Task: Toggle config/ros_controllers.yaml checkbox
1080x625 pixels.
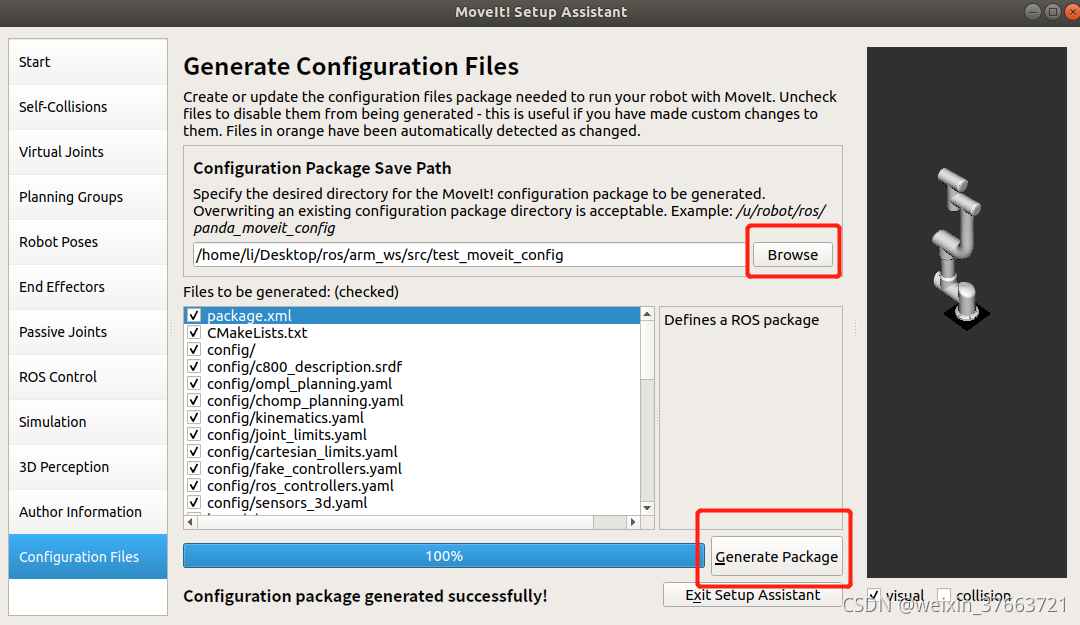Action: (x=194, y=486)
